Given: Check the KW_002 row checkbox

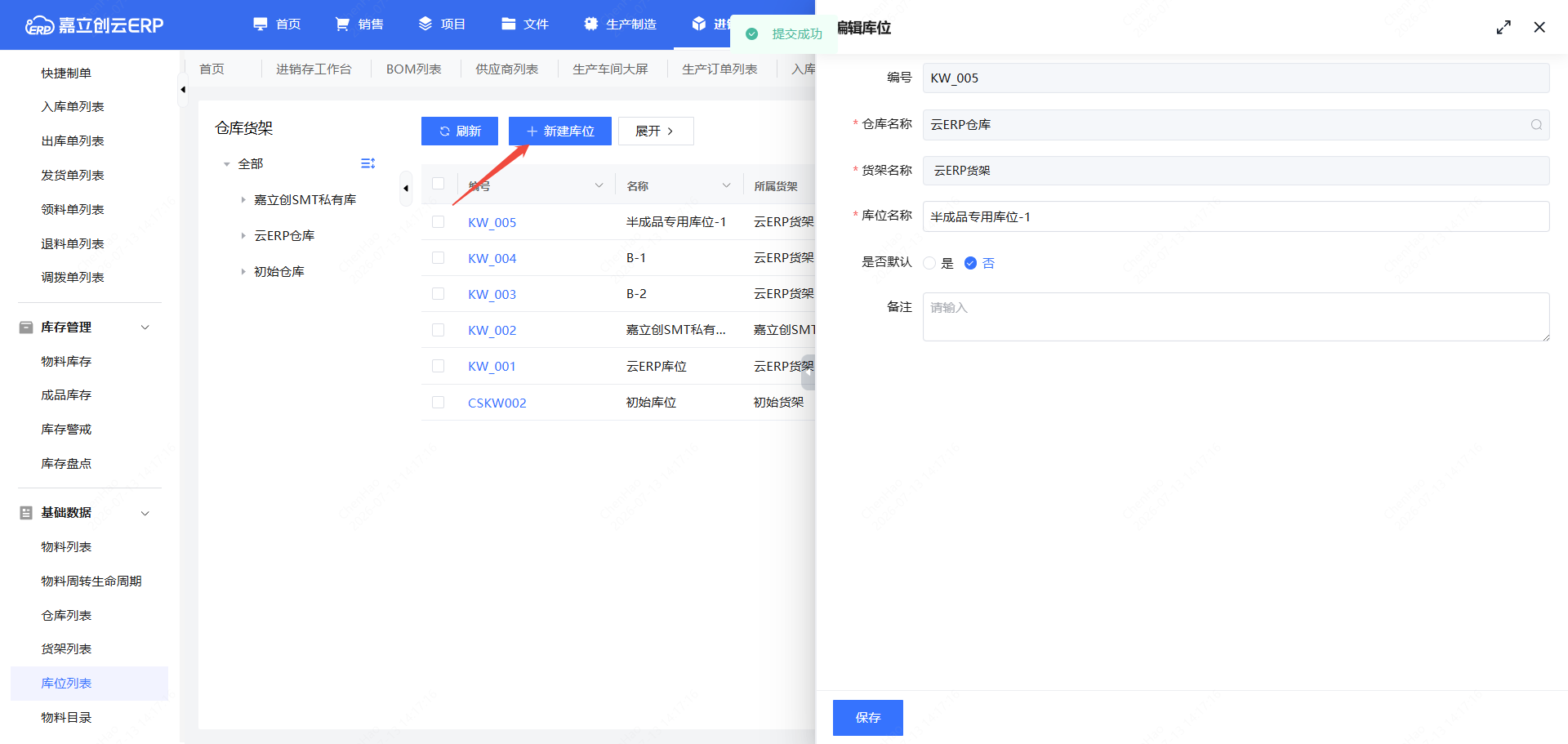Looking at the screenshot, I should pyautogui.click(x=439, y=330).
